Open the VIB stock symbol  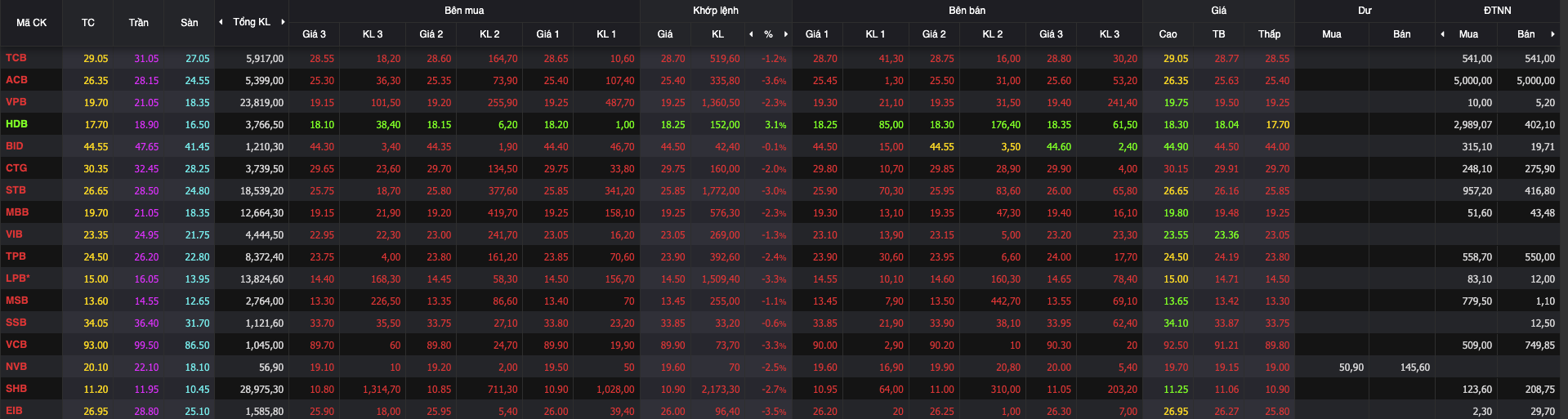[x=14, y=234]
